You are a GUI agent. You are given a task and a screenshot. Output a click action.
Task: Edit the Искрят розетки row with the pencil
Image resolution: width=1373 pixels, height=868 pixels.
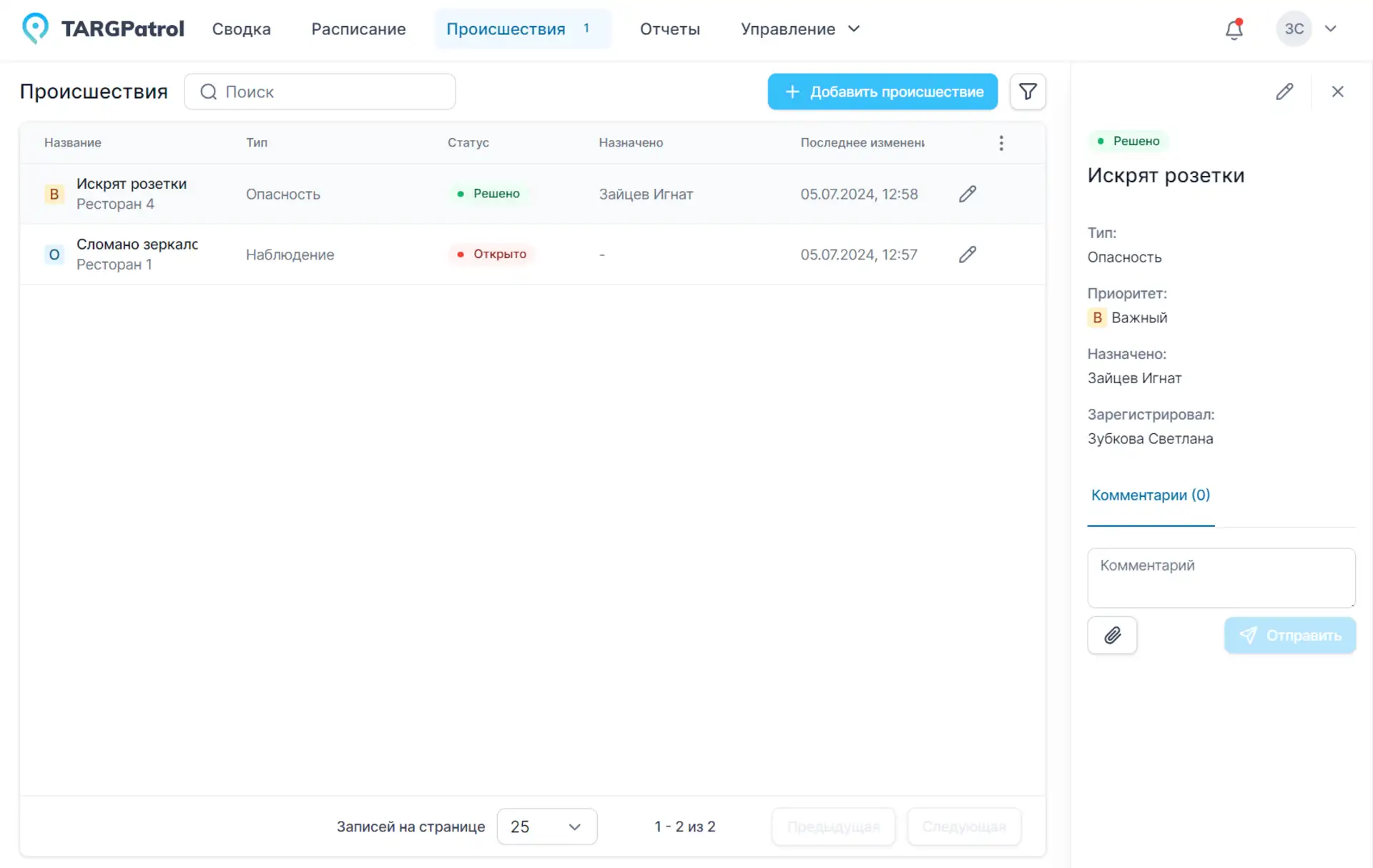click(x=968, y=194)
